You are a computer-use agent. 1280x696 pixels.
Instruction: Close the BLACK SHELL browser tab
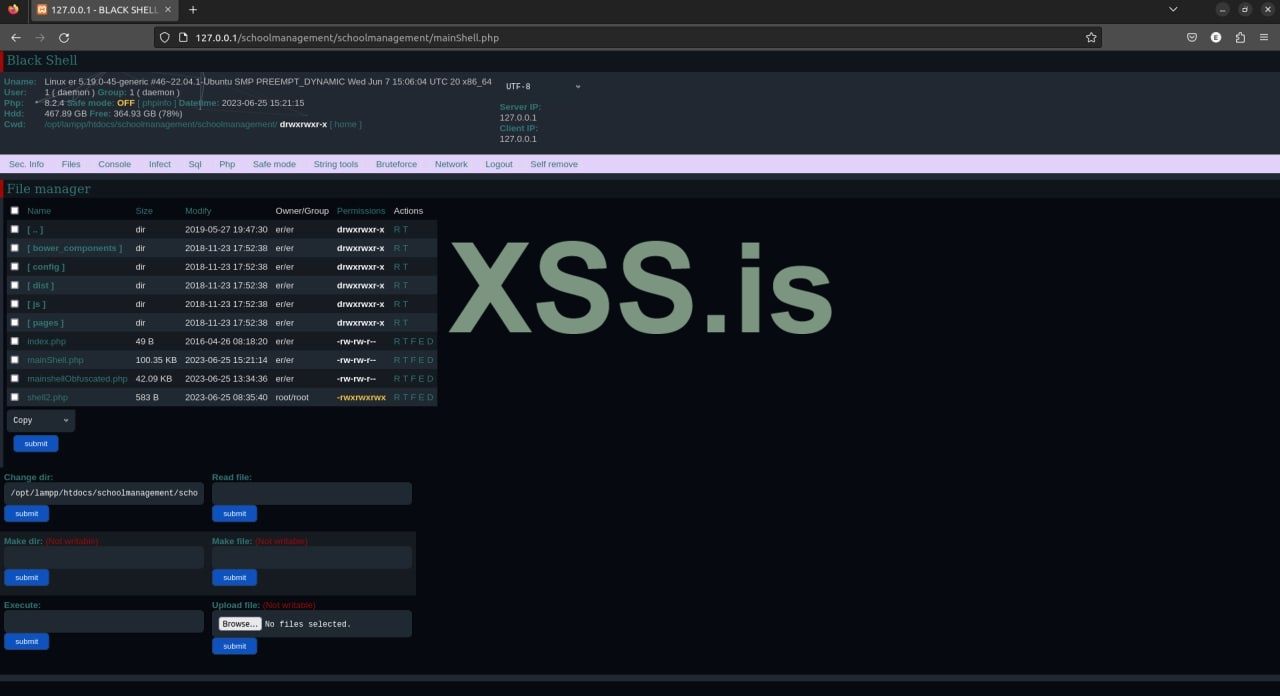(x=168, y=10)
